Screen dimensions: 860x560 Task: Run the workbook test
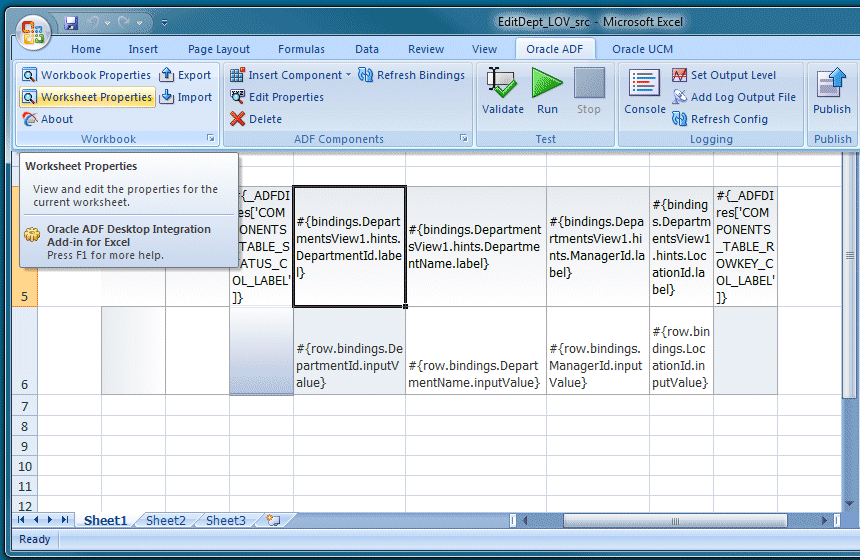click(547, 91)
